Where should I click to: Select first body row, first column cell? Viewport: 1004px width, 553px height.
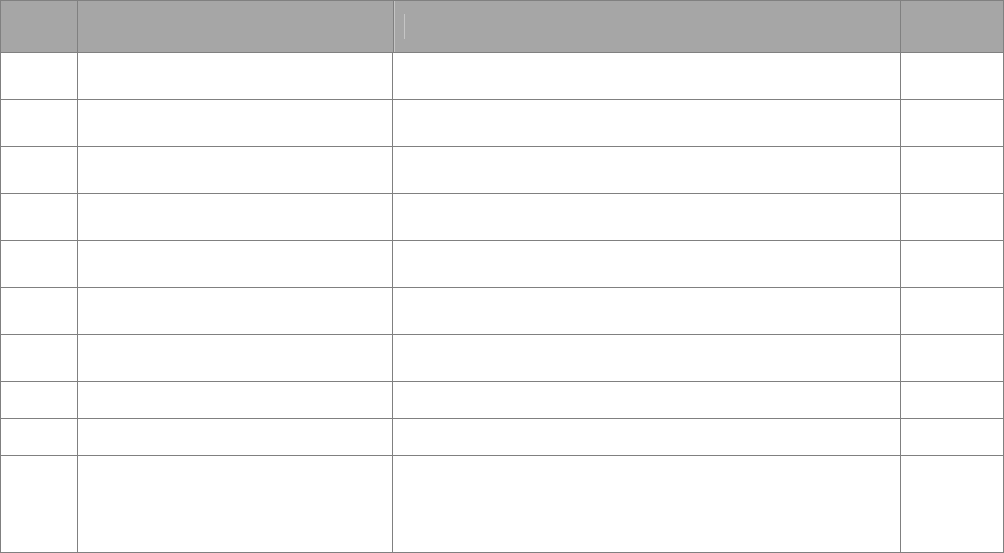coord(38,76)
